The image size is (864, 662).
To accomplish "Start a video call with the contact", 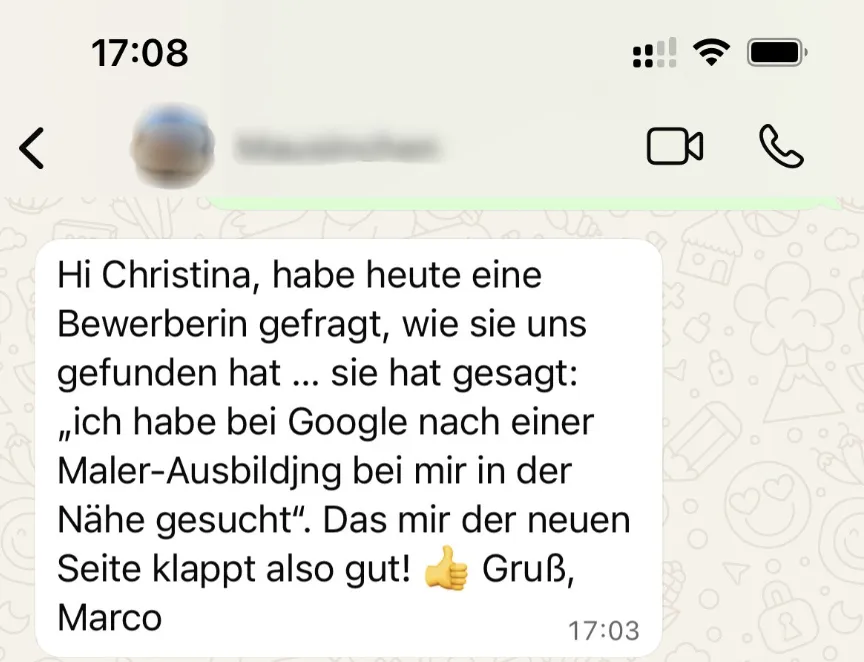I will click(674, 146).
